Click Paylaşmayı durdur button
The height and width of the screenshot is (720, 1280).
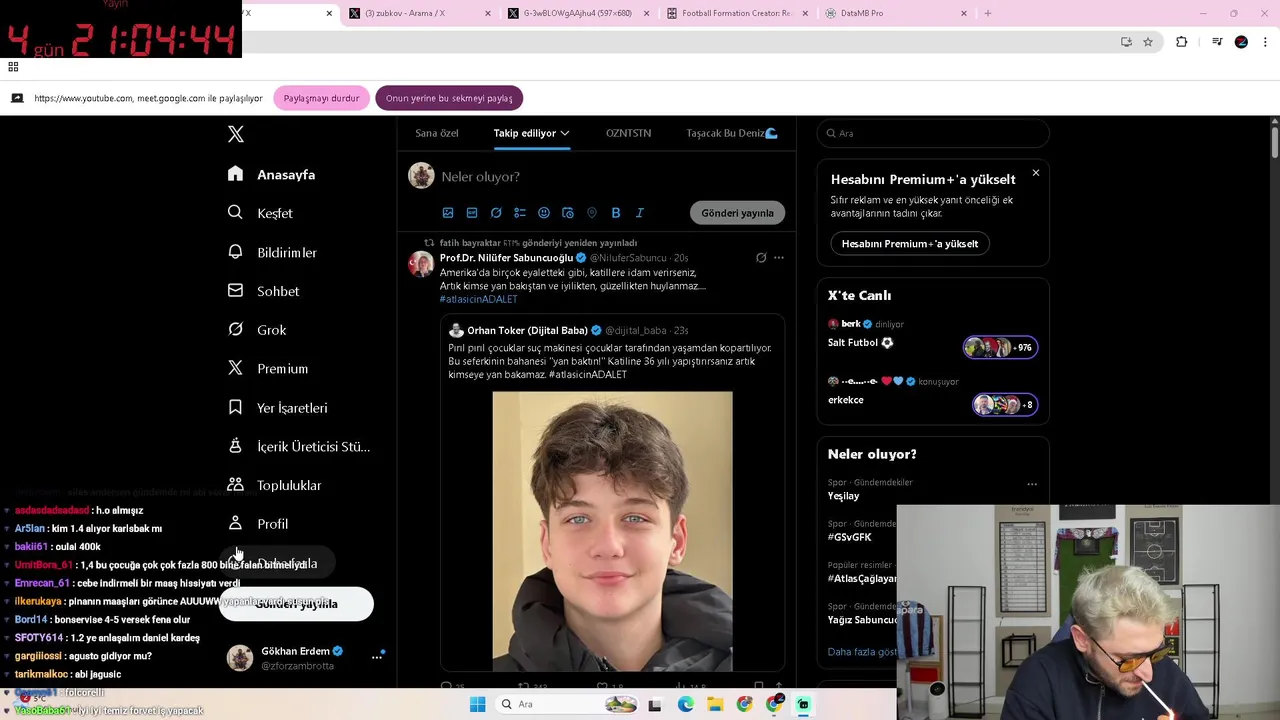tap(321, 98)
